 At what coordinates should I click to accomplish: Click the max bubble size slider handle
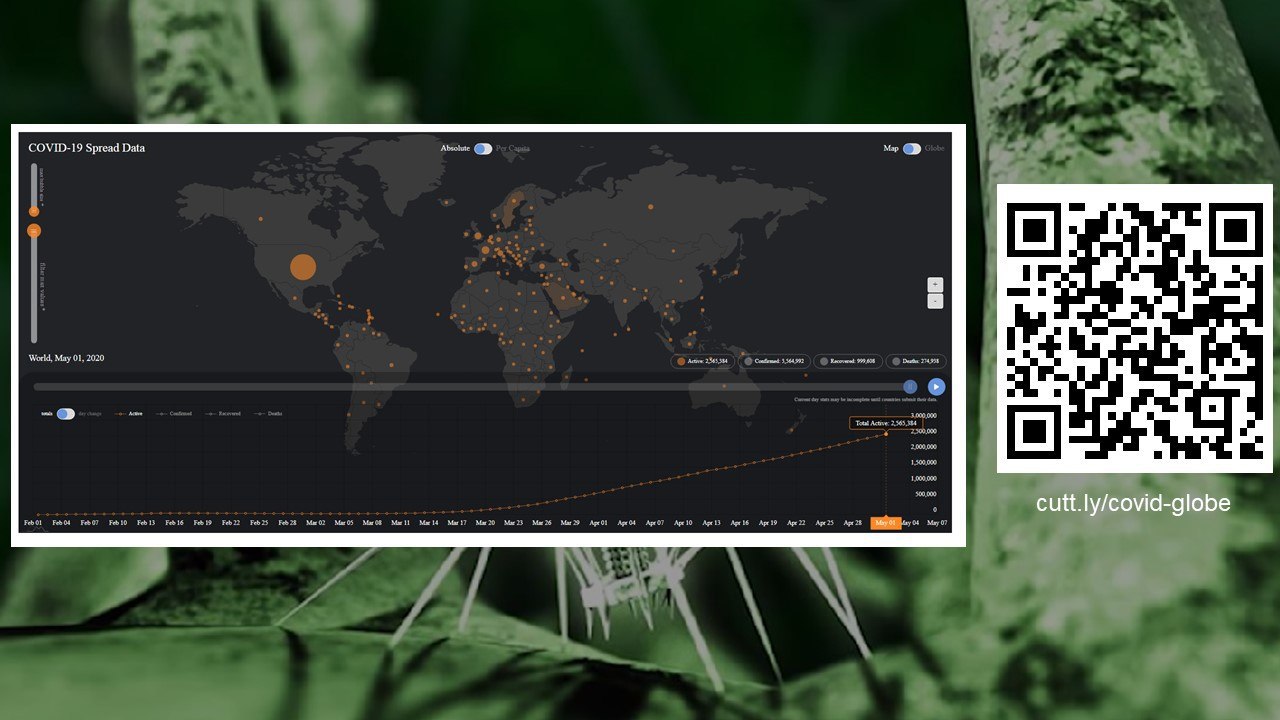(34, 211)
